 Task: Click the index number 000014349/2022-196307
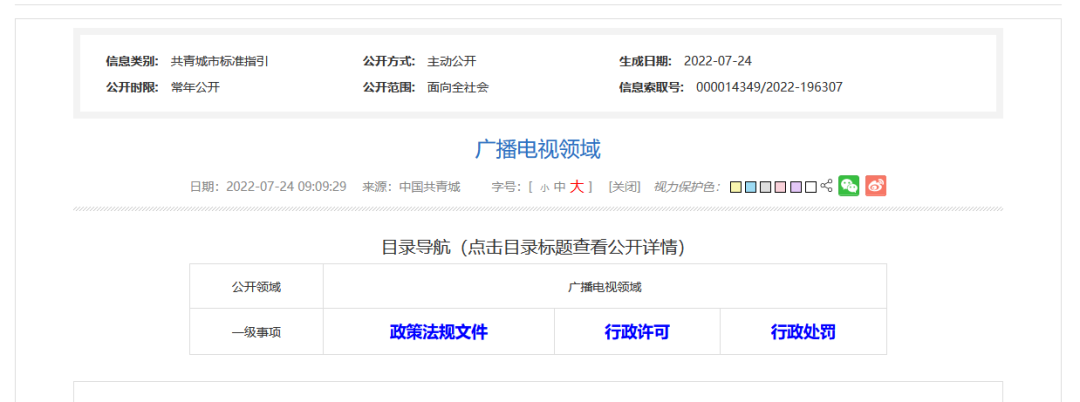(x=769, y=87)
